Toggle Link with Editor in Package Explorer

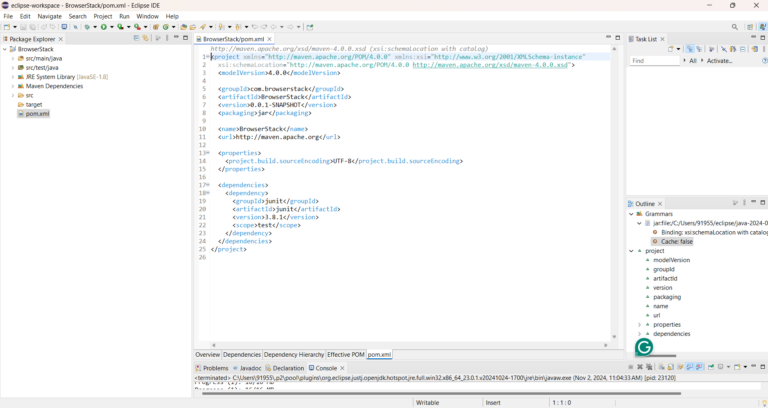(146, 38)
